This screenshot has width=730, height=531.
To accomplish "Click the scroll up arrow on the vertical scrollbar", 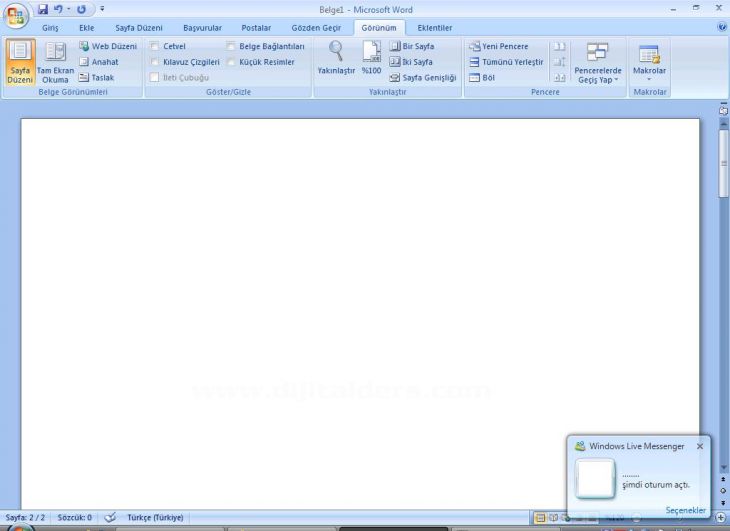I will [x=723, y=124].
